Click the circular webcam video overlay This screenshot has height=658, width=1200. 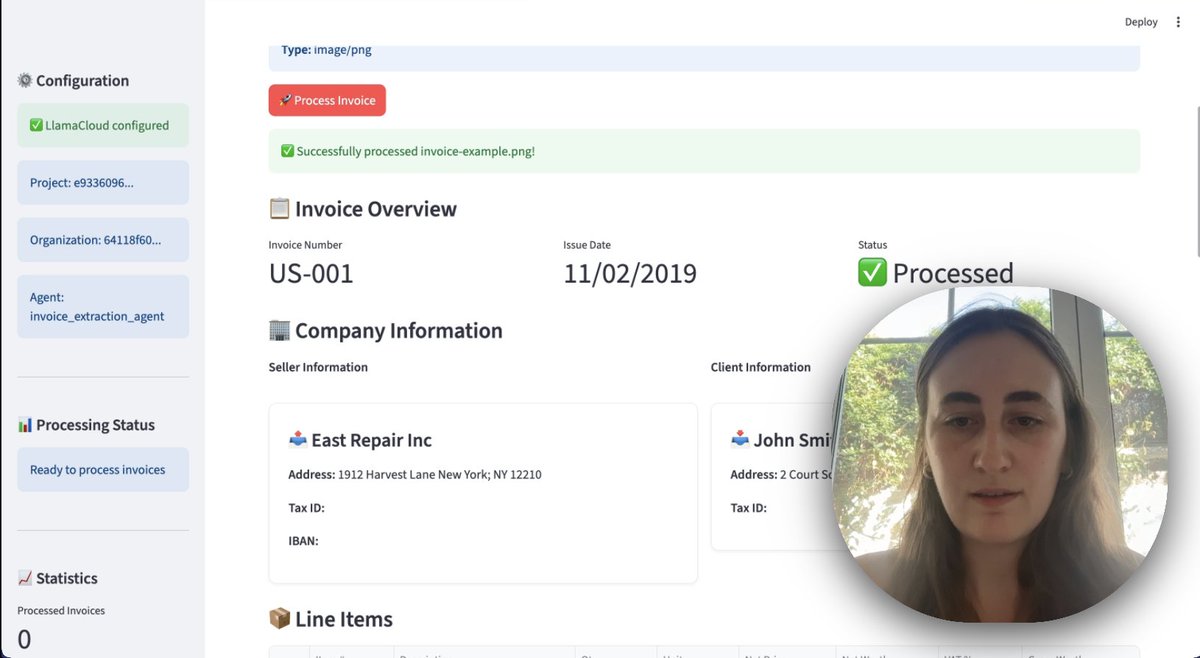999,455
